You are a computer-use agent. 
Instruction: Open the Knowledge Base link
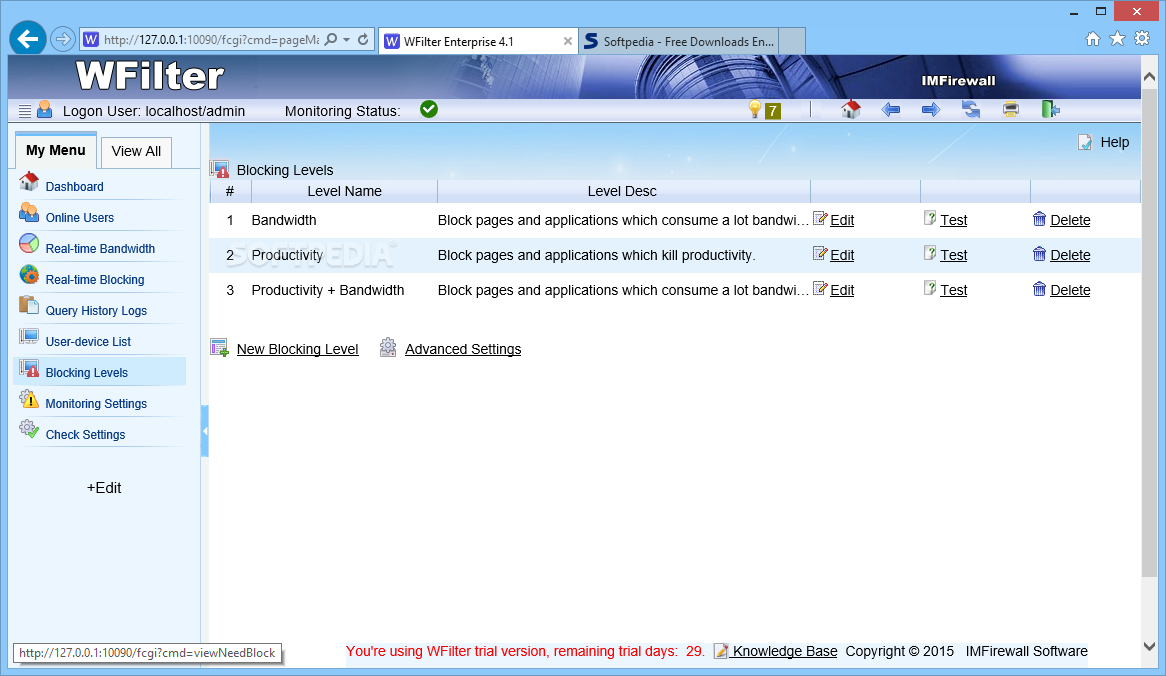coord(785,651)
